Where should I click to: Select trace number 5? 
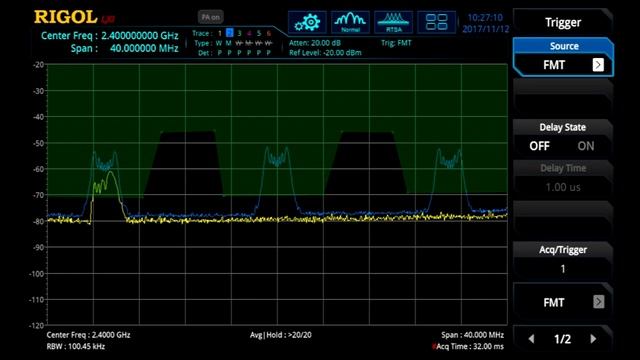click(x=259, y=33)
